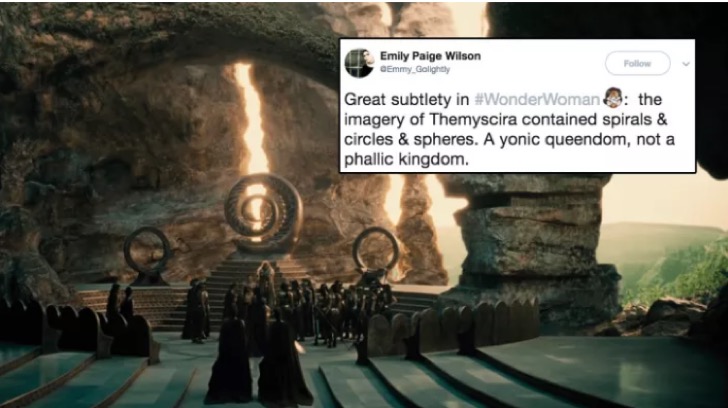The image size is (728, 408).
Task: Open the chevron menu beside Follow
Action: point(686,64)
